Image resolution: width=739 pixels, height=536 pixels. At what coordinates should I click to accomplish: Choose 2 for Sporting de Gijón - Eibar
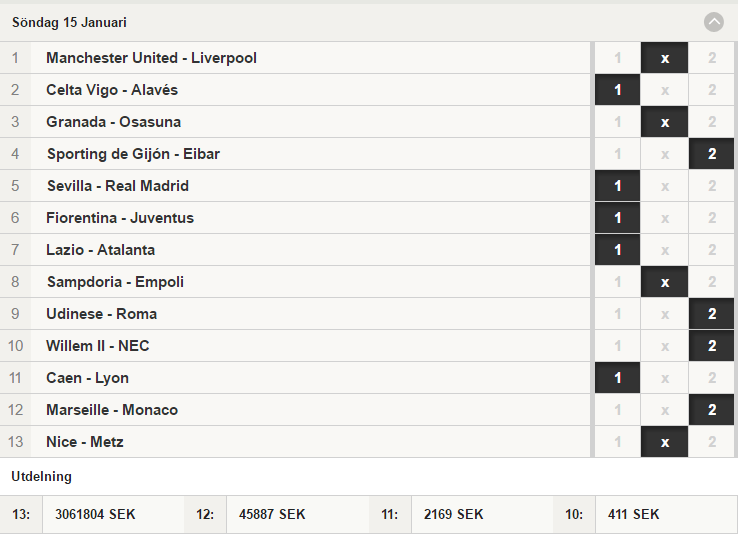pos(712,154)
